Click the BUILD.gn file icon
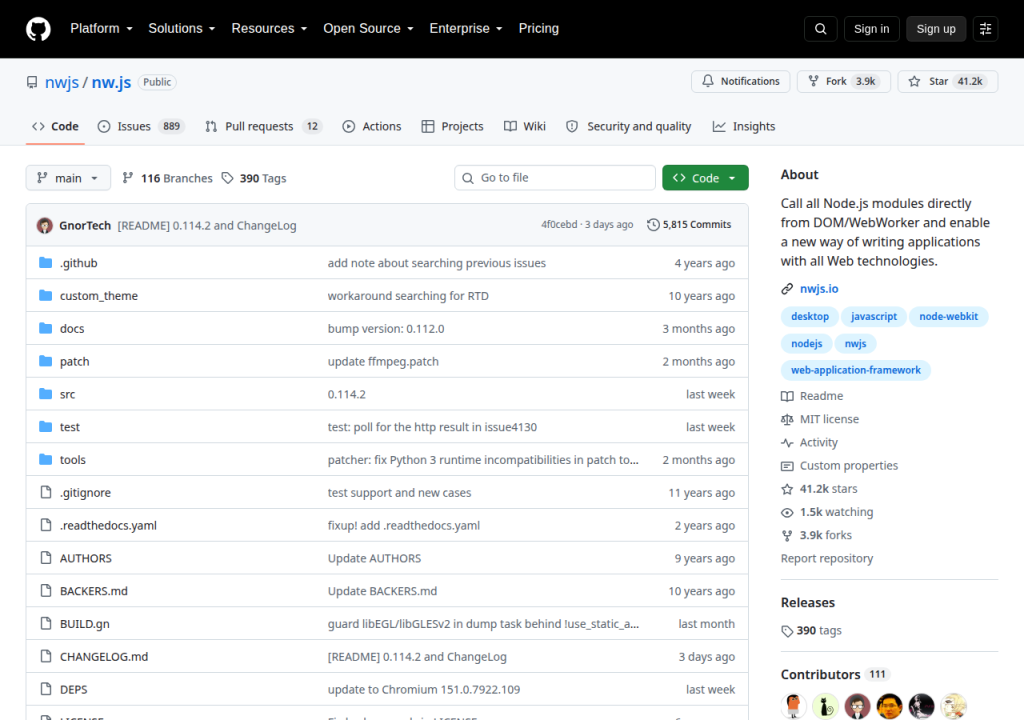The width and height of the screenshot is (1024, 720). (45, 623)
